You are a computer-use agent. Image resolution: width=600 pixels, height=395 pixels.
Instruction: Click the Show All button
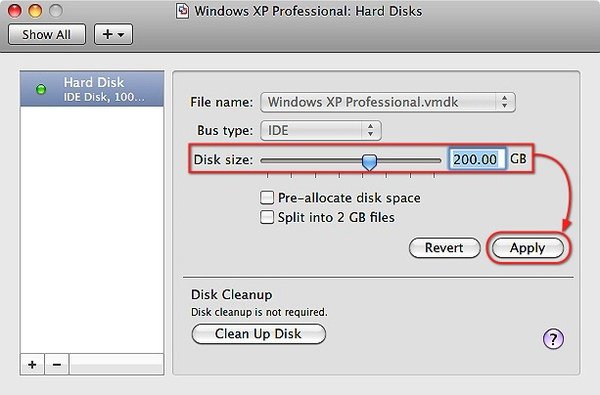pyautogui.click(x=47, y=34)
